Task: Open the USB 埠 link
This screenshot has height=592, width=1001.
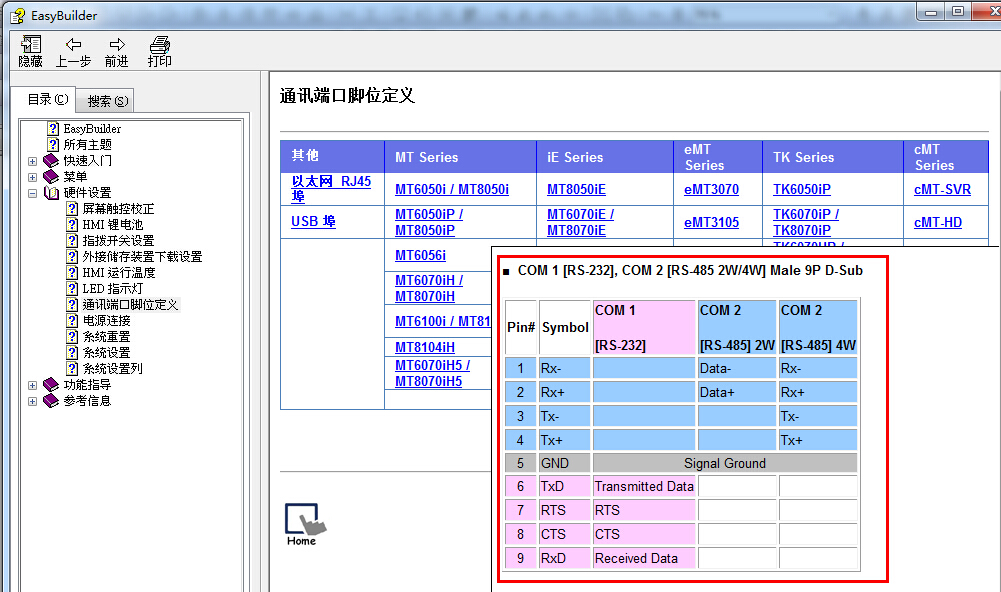Action: 313,222
